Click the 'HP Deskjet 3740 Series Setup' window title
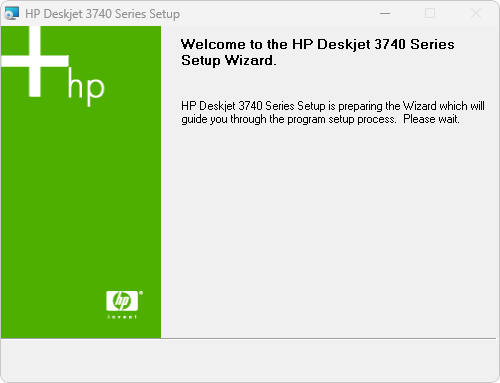Screen dimensions: 500x383 click(x=102, y=14)
